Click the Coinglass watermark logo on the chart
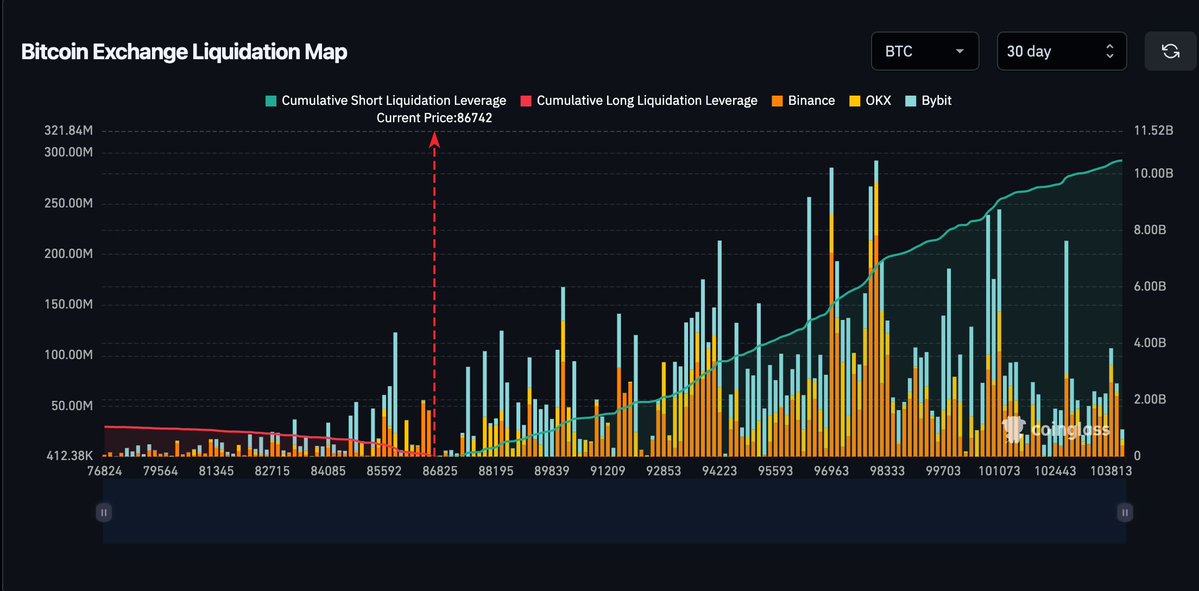 point(1013,430)
